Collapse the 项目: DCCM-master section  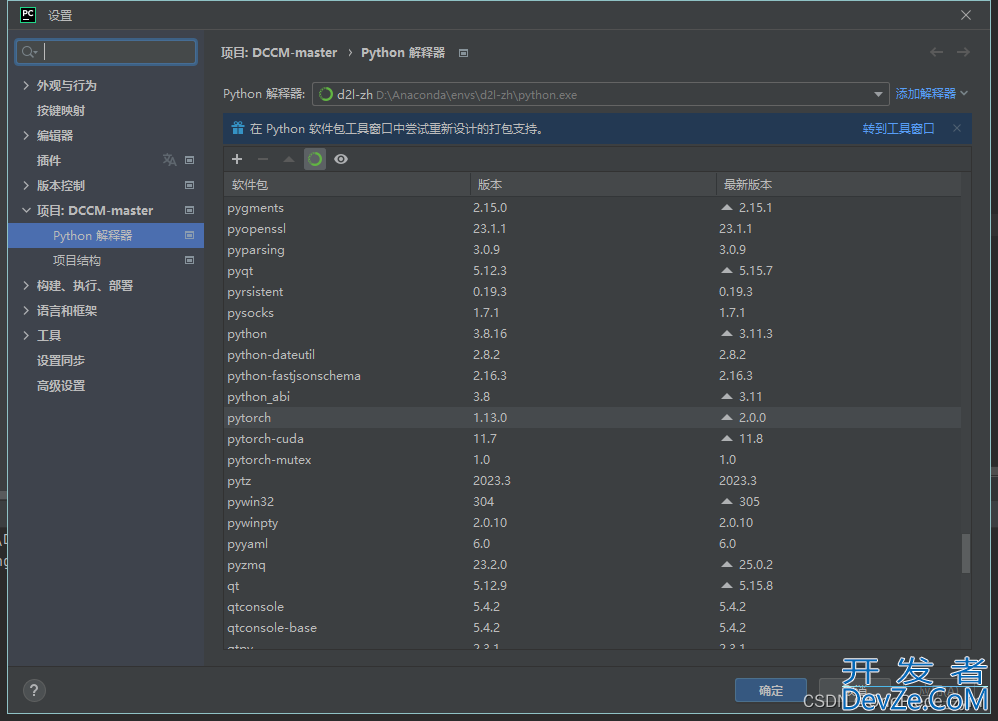[x=25, y=210]
